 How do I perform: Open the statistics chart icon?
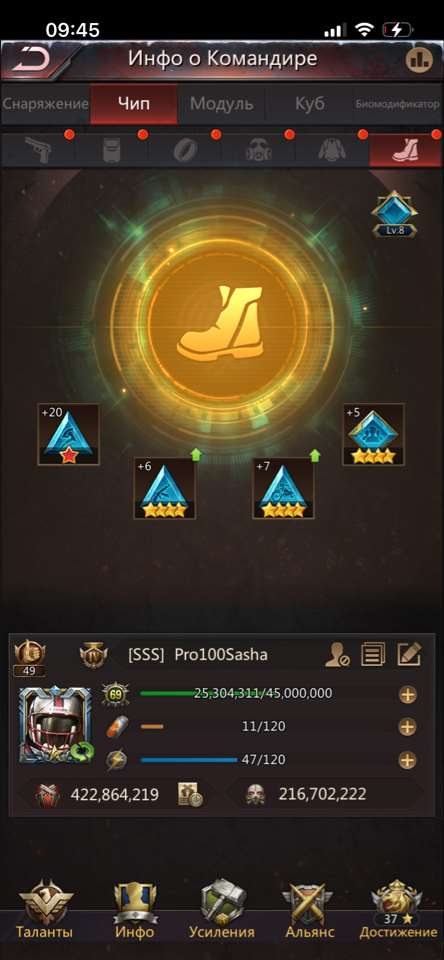tap(419, 59)
